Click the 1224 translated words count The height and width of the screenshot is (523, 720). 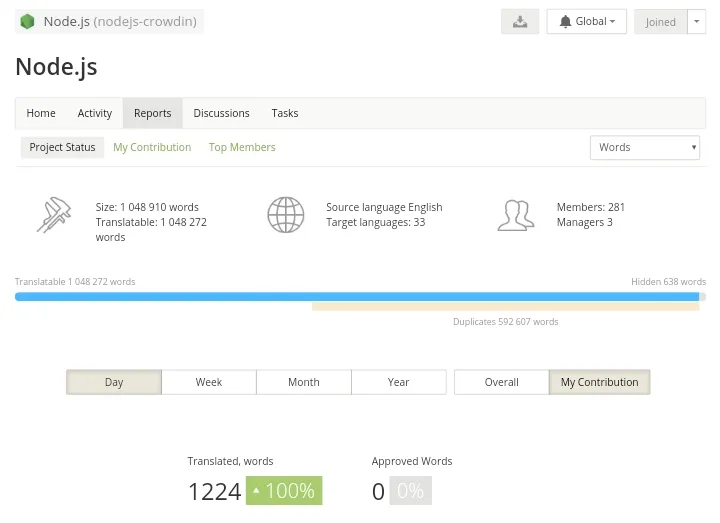point(214,491)
